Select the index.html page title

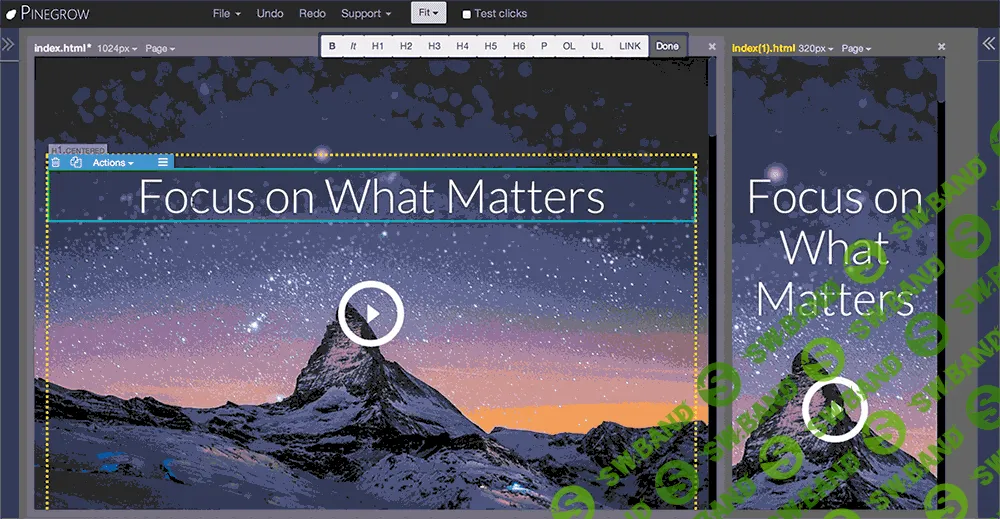(x=62, y=48)
